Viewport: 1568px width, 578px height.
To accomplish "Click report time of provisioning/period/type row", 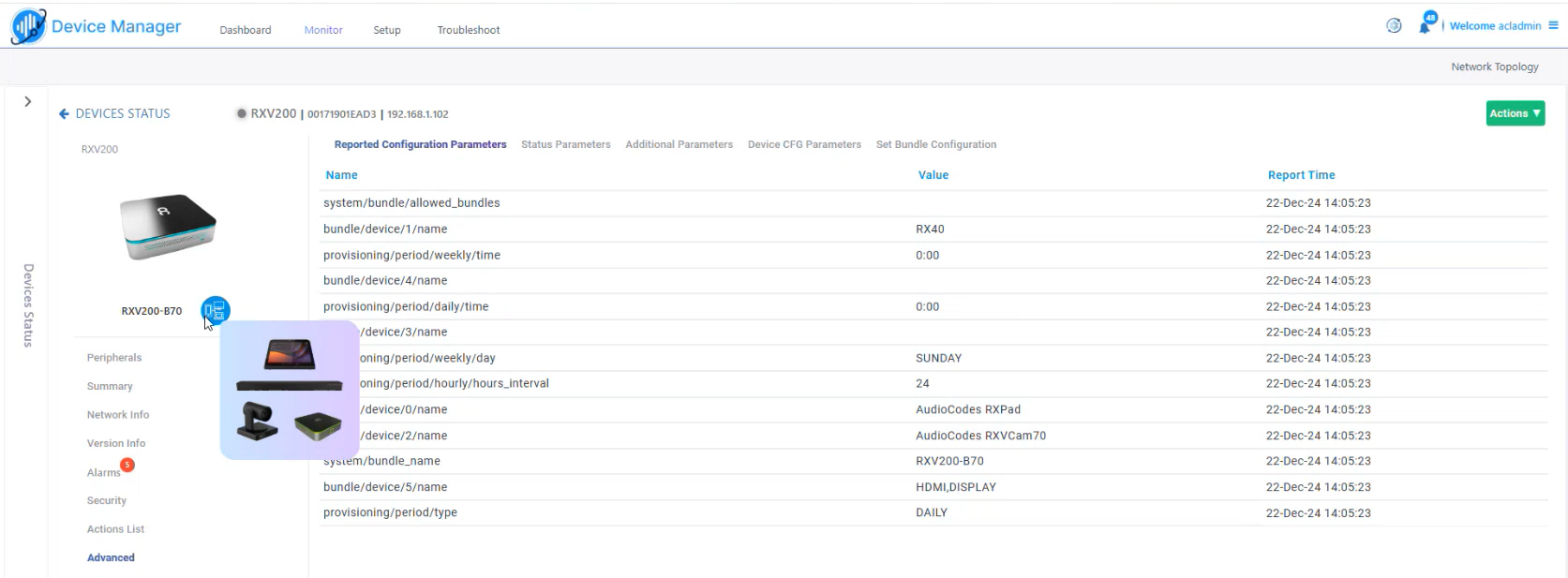I will (1318, 512).
